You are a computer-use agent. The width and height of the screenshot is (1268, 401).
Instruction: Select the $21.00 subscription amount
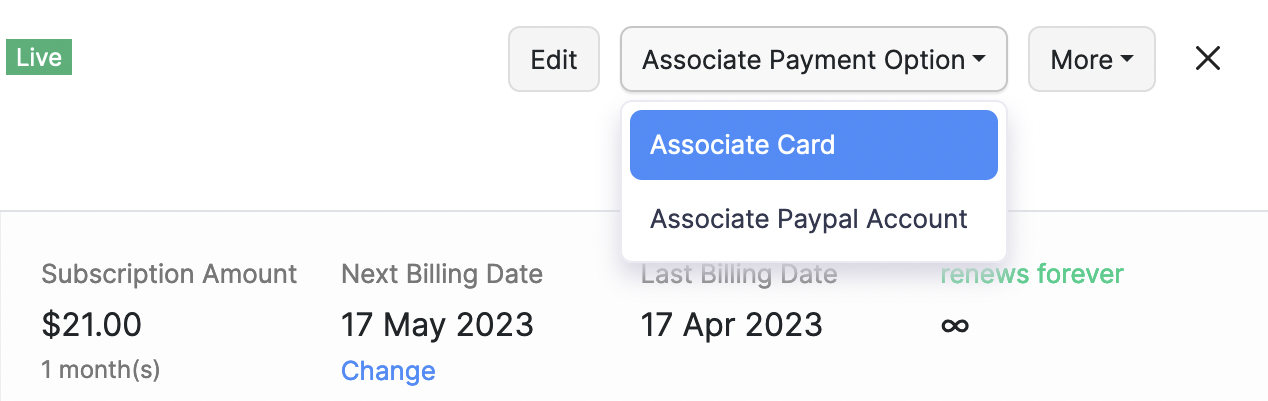pos(92,325)
